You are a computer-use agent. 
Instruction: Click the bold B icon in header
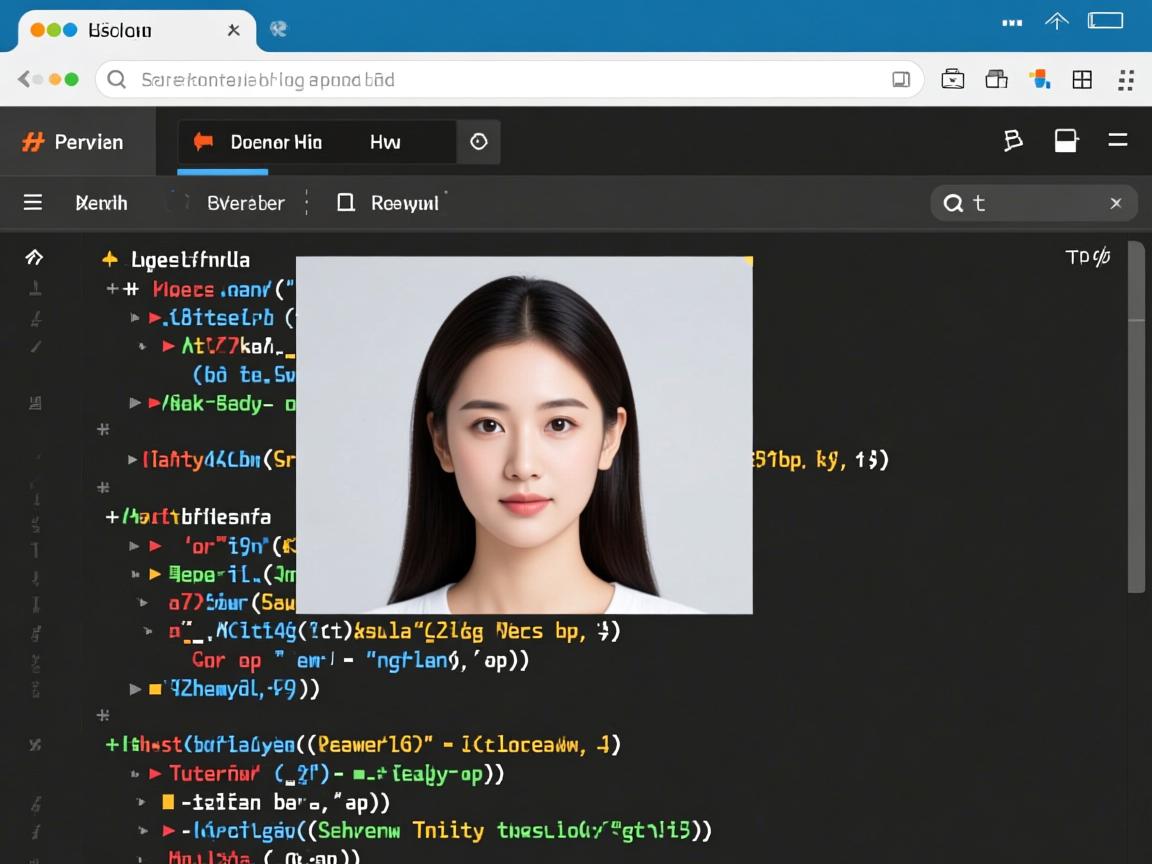1012,141
